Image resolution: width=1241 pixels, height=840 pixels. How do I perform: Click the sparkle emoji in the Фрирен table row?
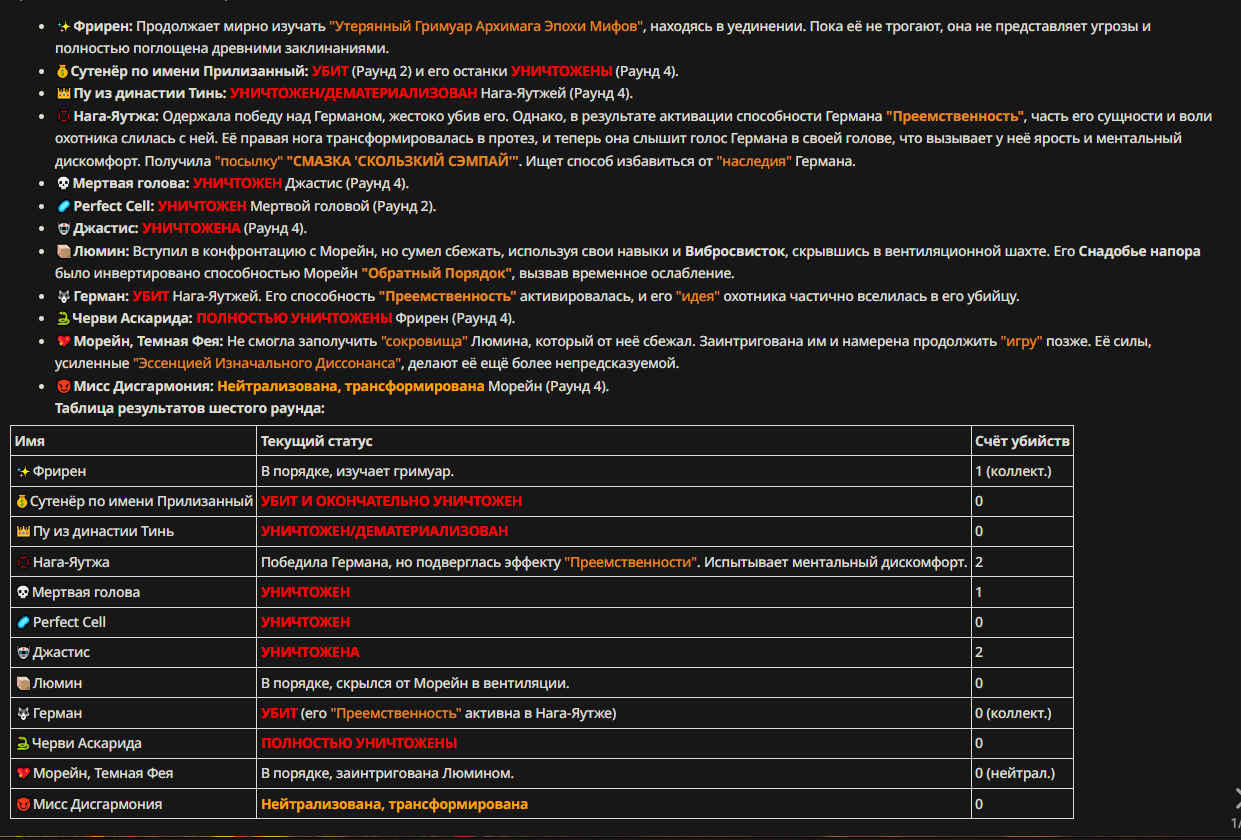click(x=23, y=471)
